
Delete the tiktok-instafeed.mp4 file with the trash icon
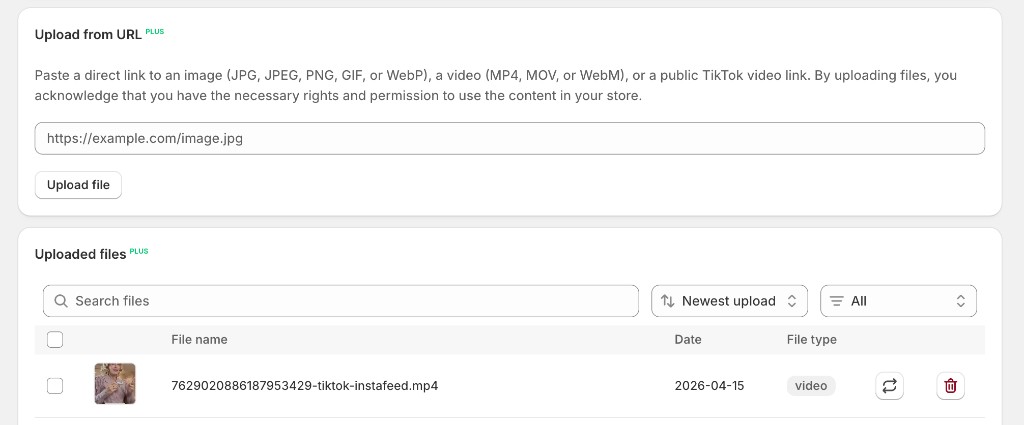(950, 386)
